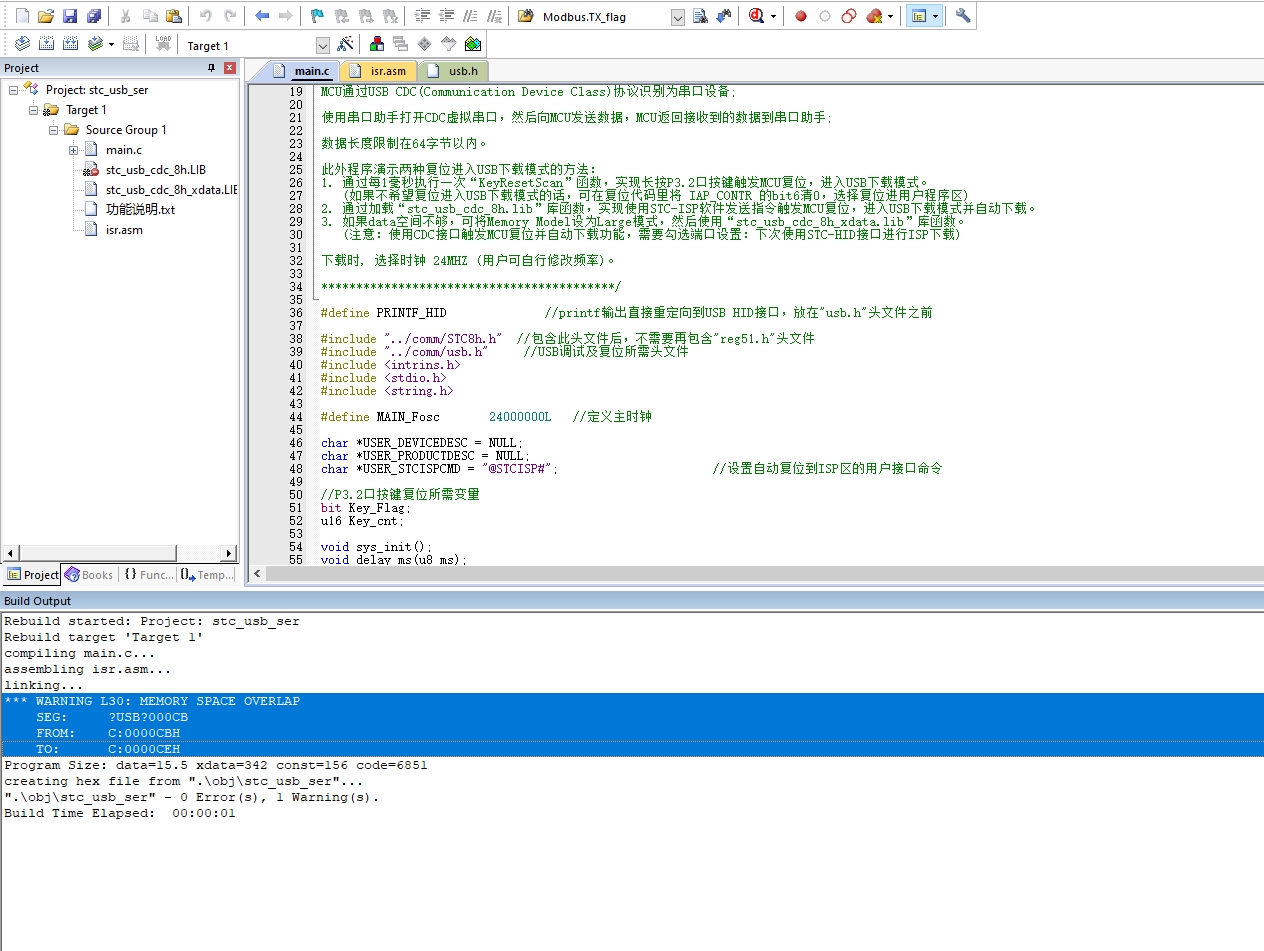Open the window layout dropdown arrow
The width and height of the screenshot is (1264, 951).
pos(935,16)
